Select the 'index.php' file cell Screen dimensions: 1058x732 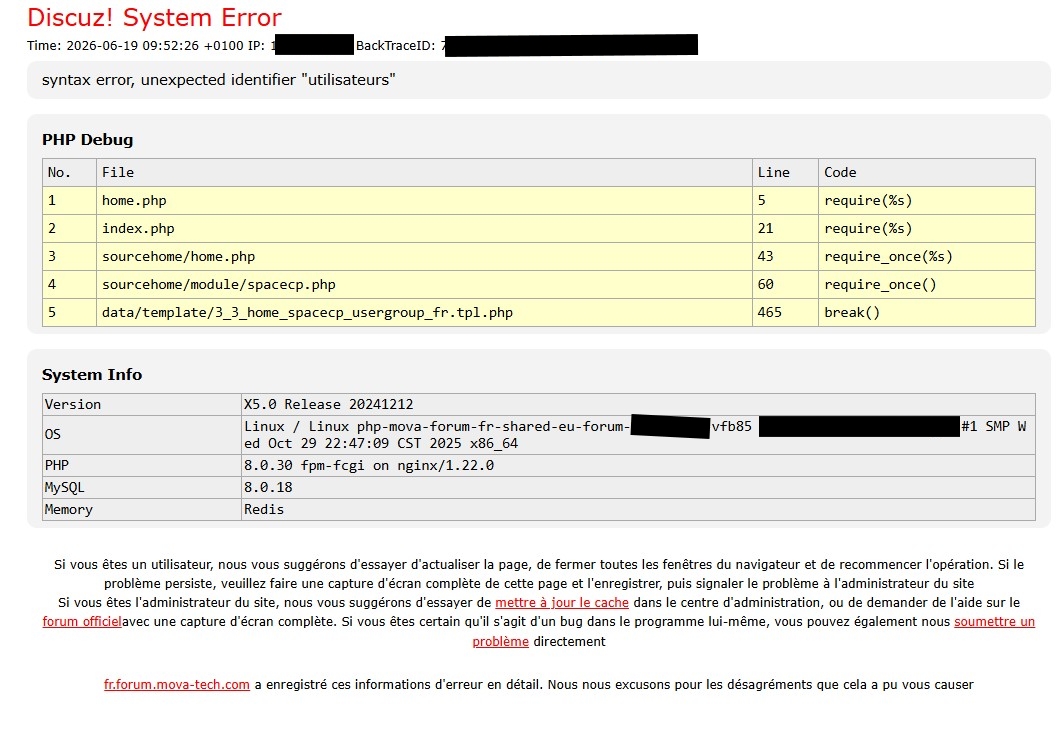pos(424,229)
